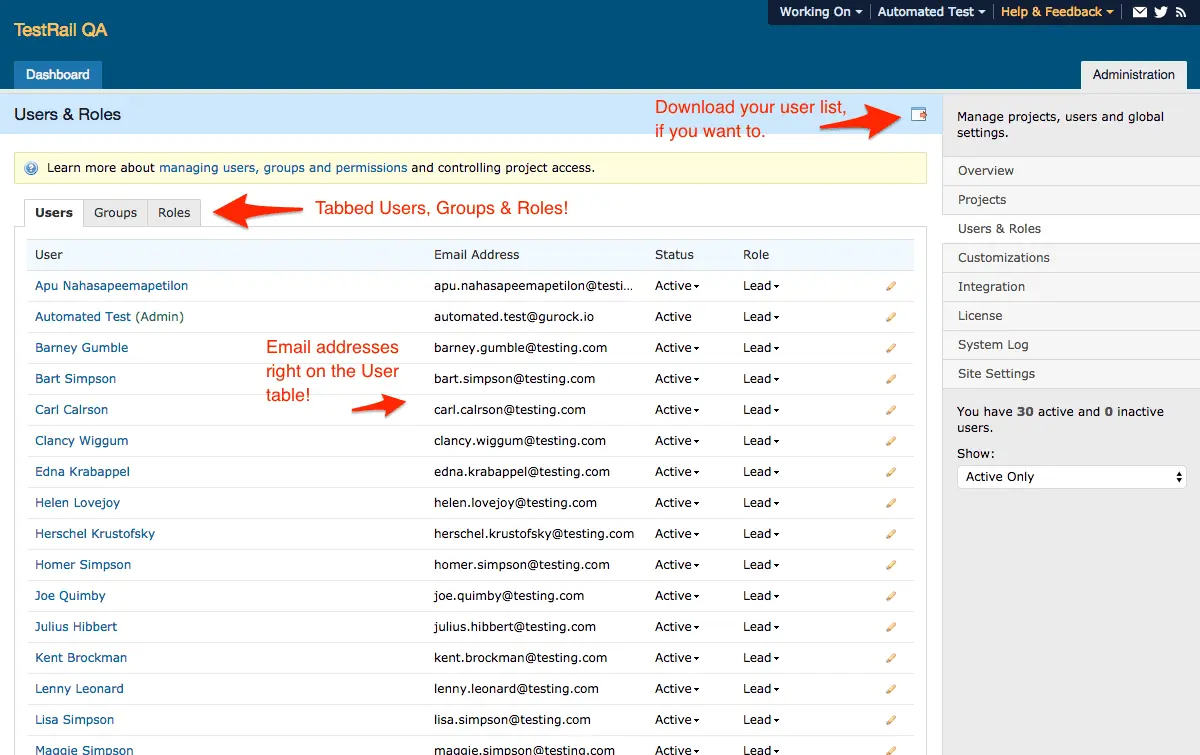Click pencil icon for Julius Hibbert
The width and height of the screenshot is (1200, 755).
891,627
